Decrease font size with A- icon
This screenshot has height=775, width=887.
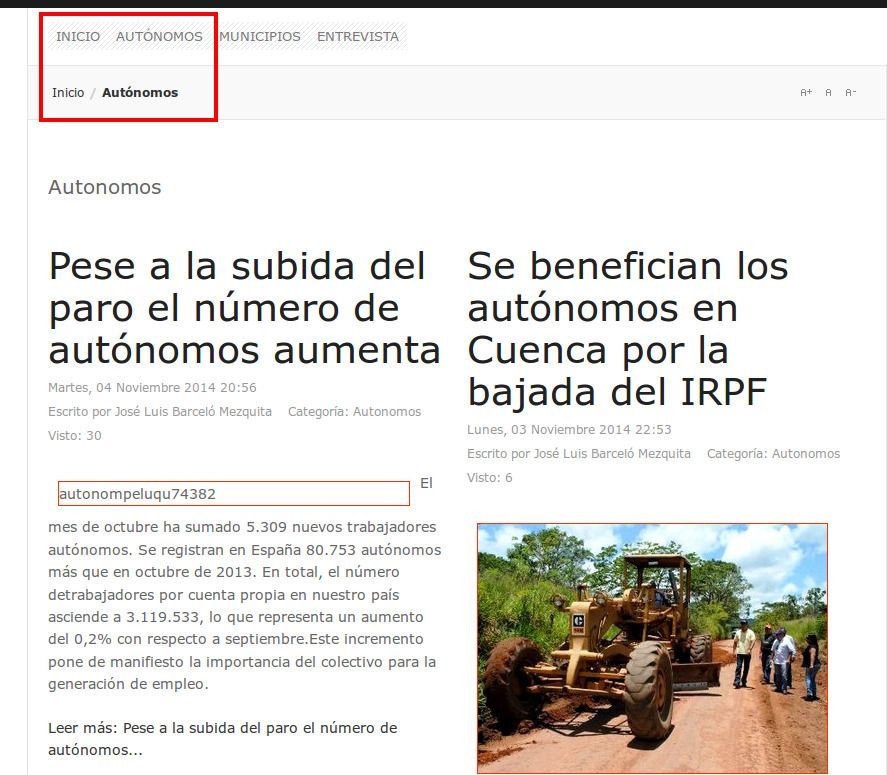coord(851,92)
